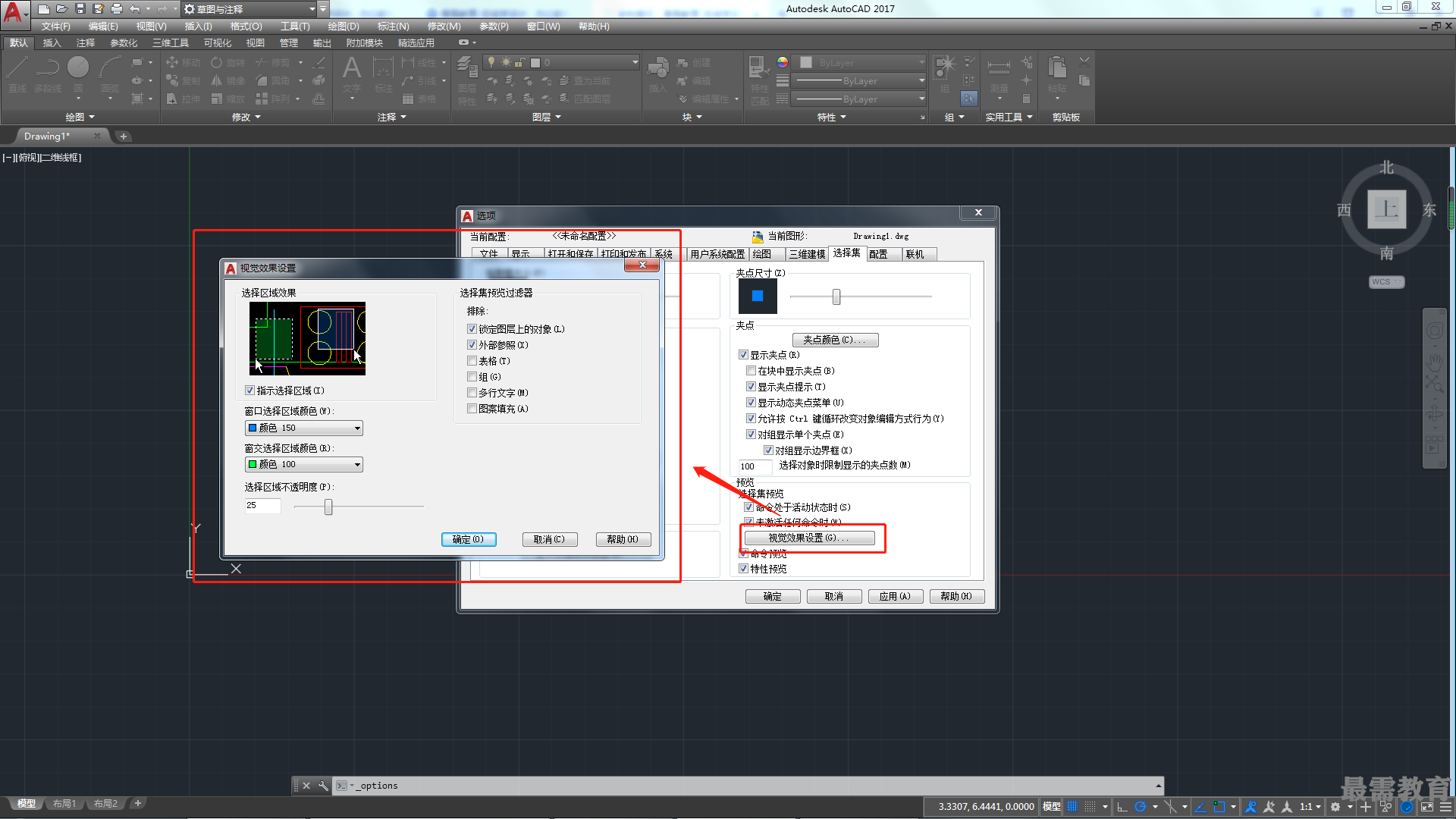Click the Measure (测量) icon
Viewport: 1456px width, 819px height.
click(x=999, y=74)
